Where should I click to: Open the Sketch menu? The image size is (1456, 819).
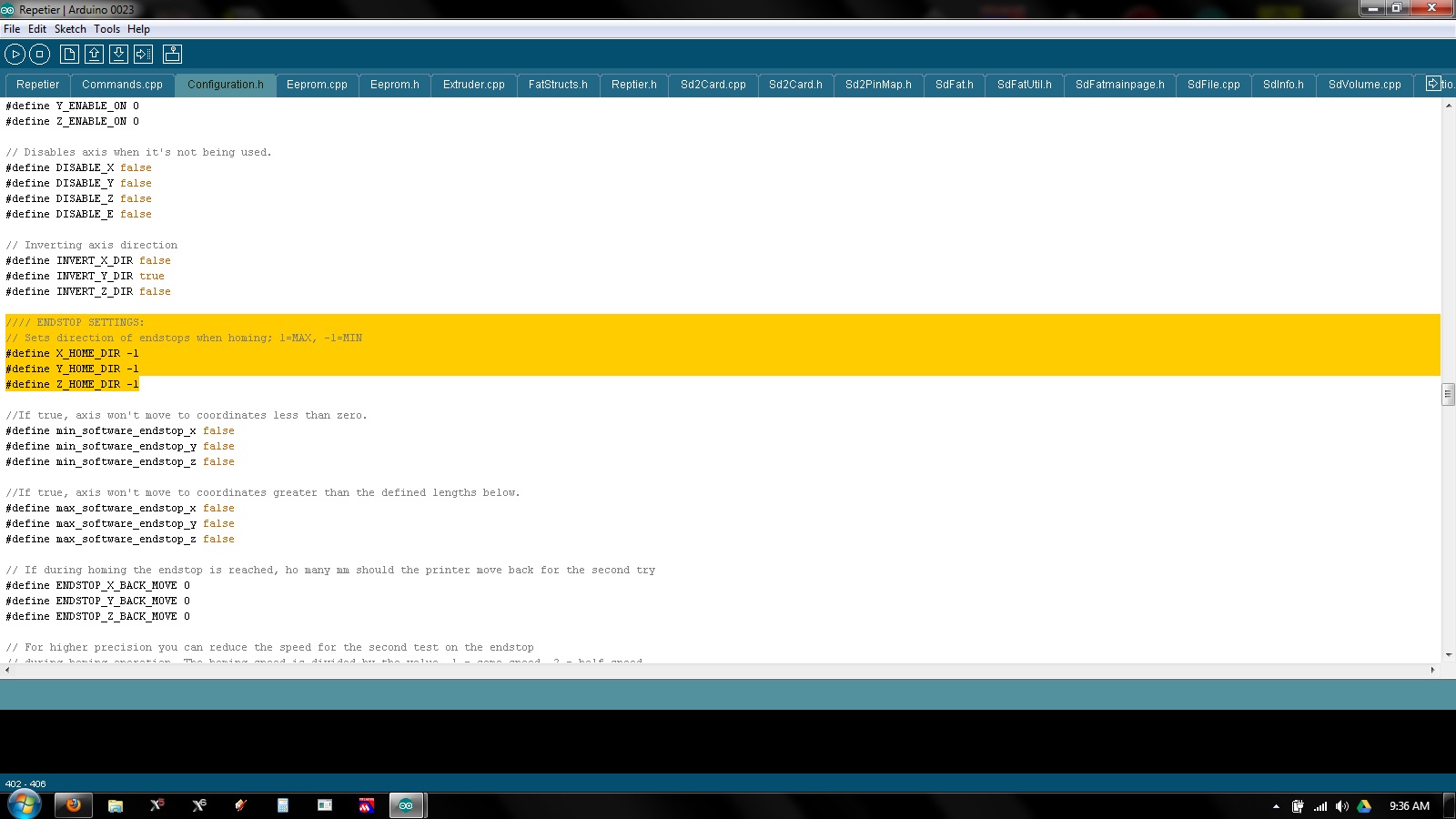[x=70, y=29]
